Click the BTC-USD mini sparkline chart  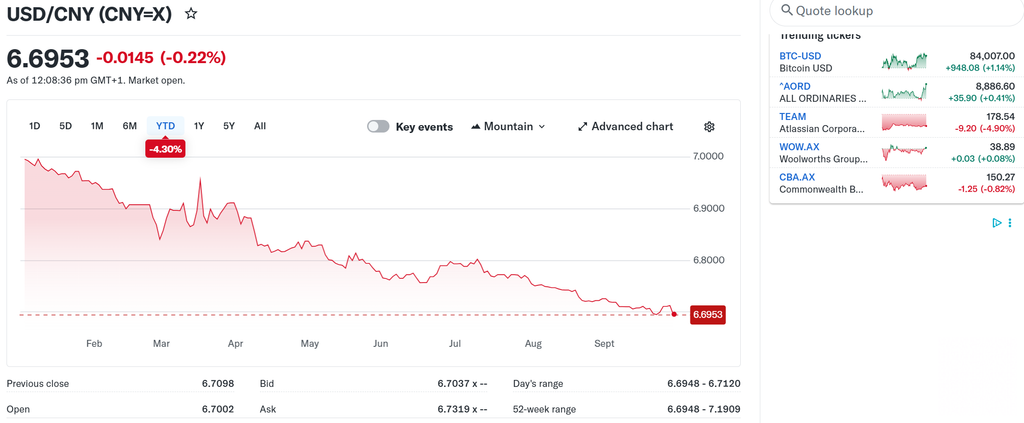click(904, 61)
